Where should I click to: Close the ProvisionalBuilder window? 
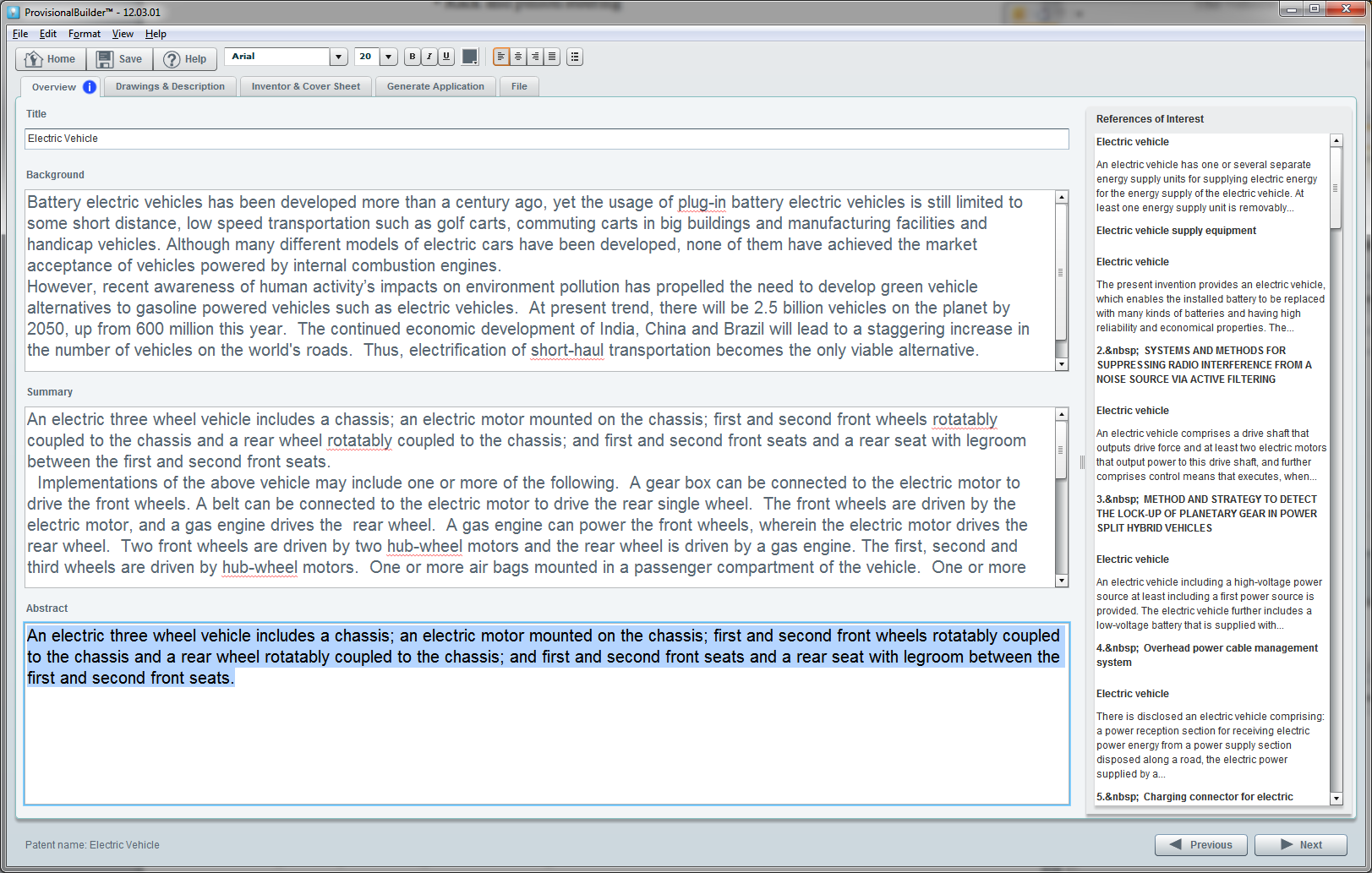pyautogui.click(x=1346, y=9)
